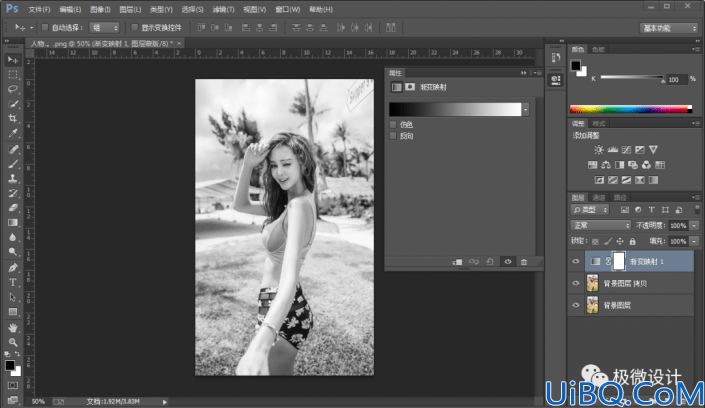
Task: Select the Clone Stamp tool
Action: [x=13, y=179]
